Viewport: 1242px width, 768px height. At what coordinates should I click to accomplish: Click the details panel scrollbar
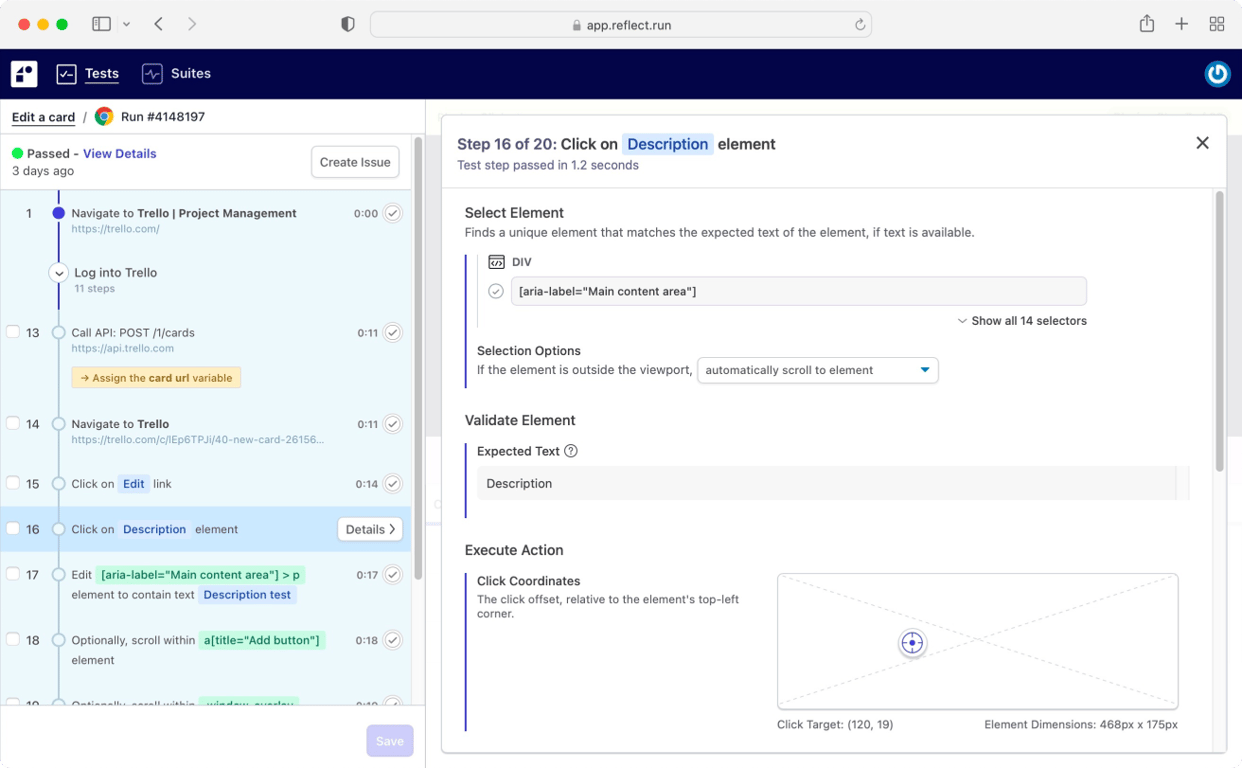coord(1219,331)
